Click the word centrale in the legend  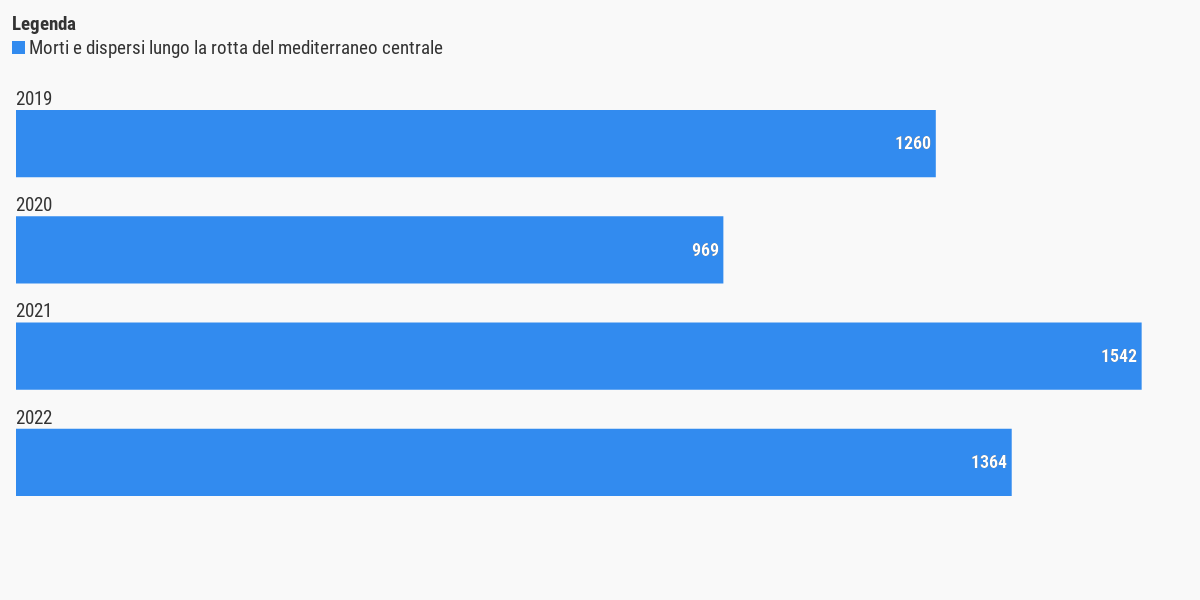click(410, 48)
